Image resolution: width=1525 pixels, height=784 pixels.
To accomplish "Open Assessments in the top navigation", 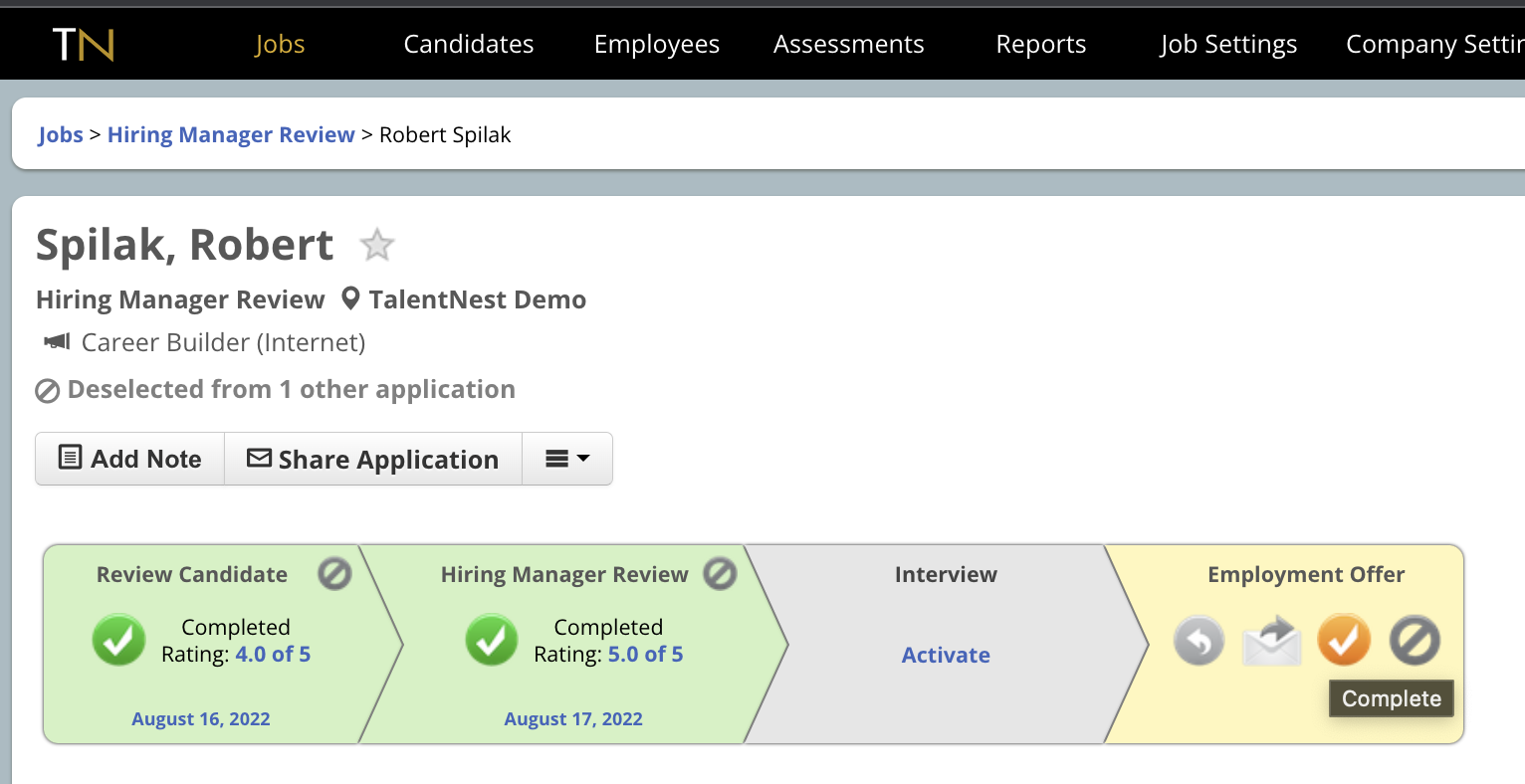I will click(849, 44).
